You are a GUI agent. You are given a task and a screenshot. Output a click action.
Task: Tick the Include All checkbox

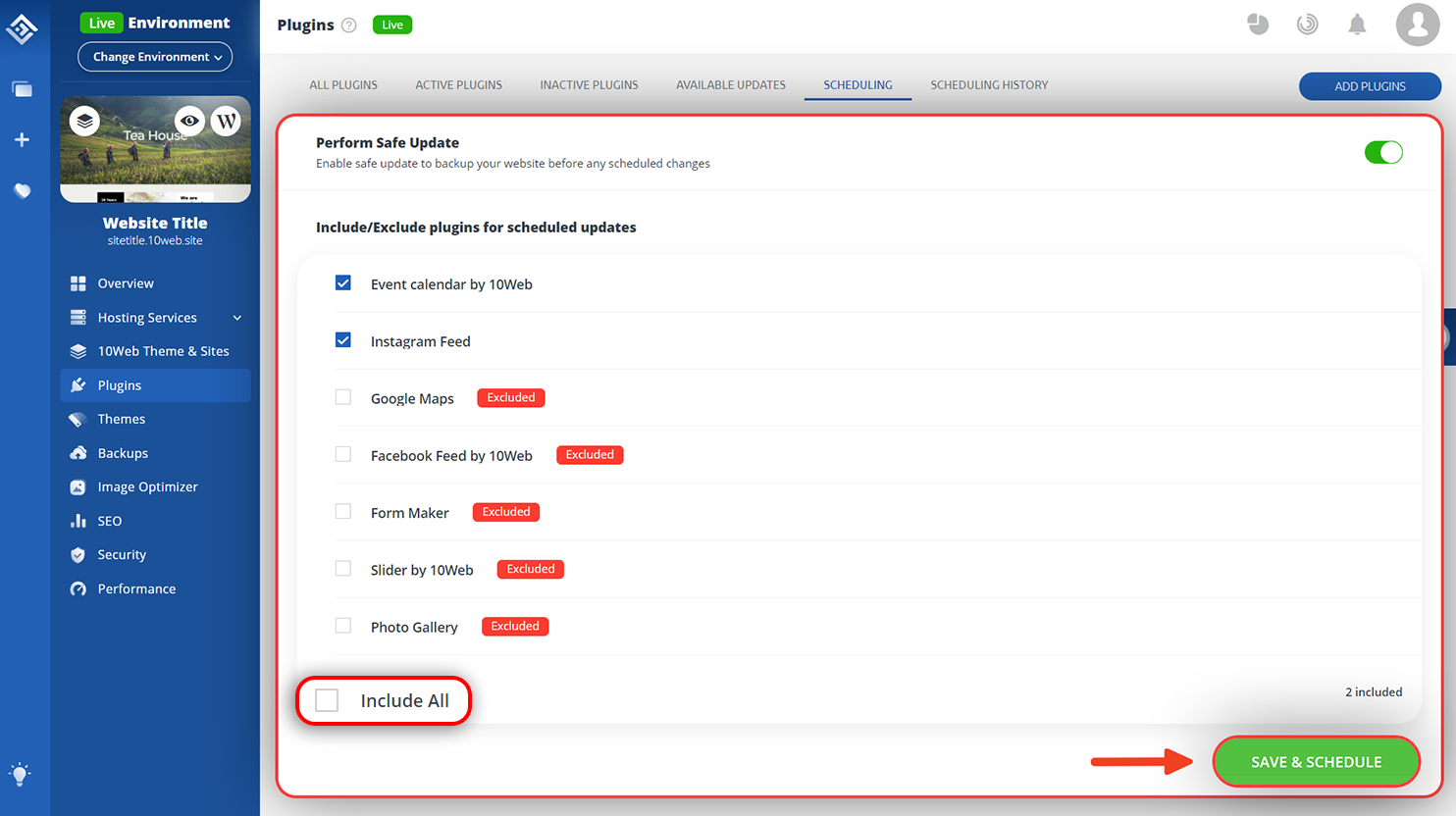[327, 700]
